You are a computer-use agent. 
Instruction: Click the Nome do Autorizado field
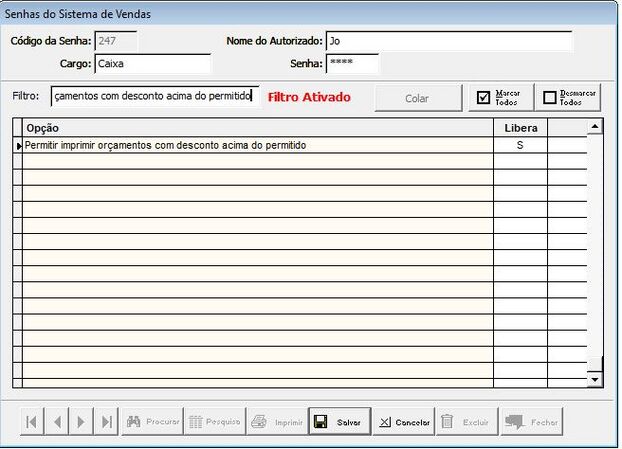coord(449,41)
